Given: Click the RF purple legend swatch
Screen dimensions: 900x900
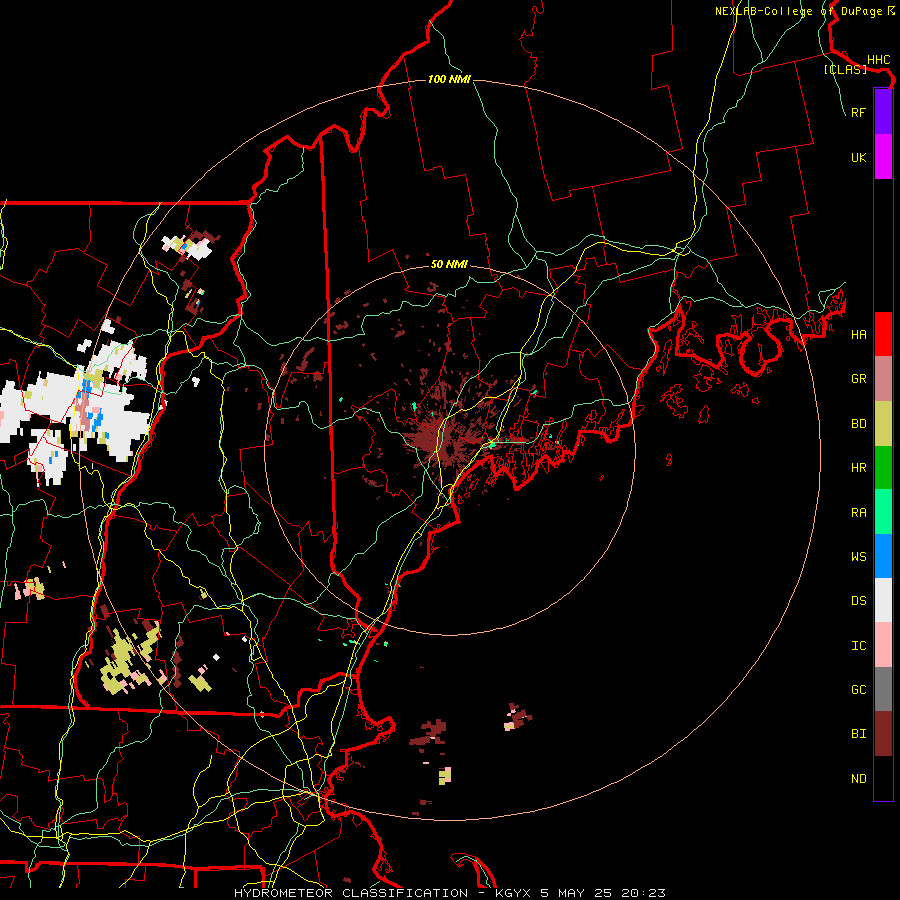Looking at the screenshot, I should pos(883,112).
